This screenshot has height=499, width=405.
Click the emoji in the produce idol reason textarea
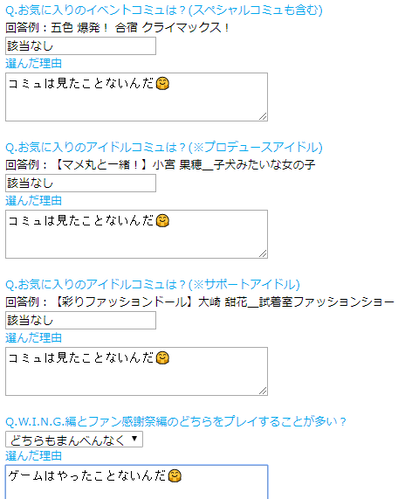pyautogui.click(x=163, y=221)
